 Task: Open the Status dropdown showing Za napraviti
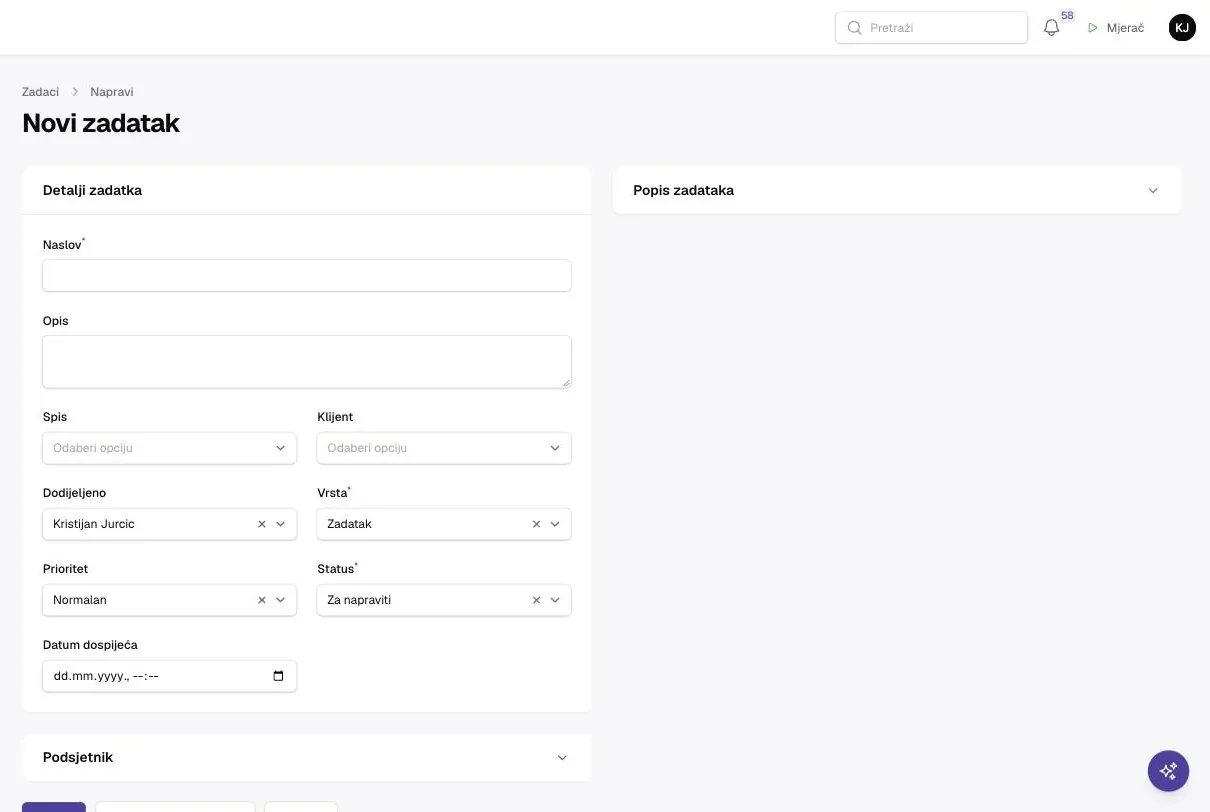[x=444, y=600]
